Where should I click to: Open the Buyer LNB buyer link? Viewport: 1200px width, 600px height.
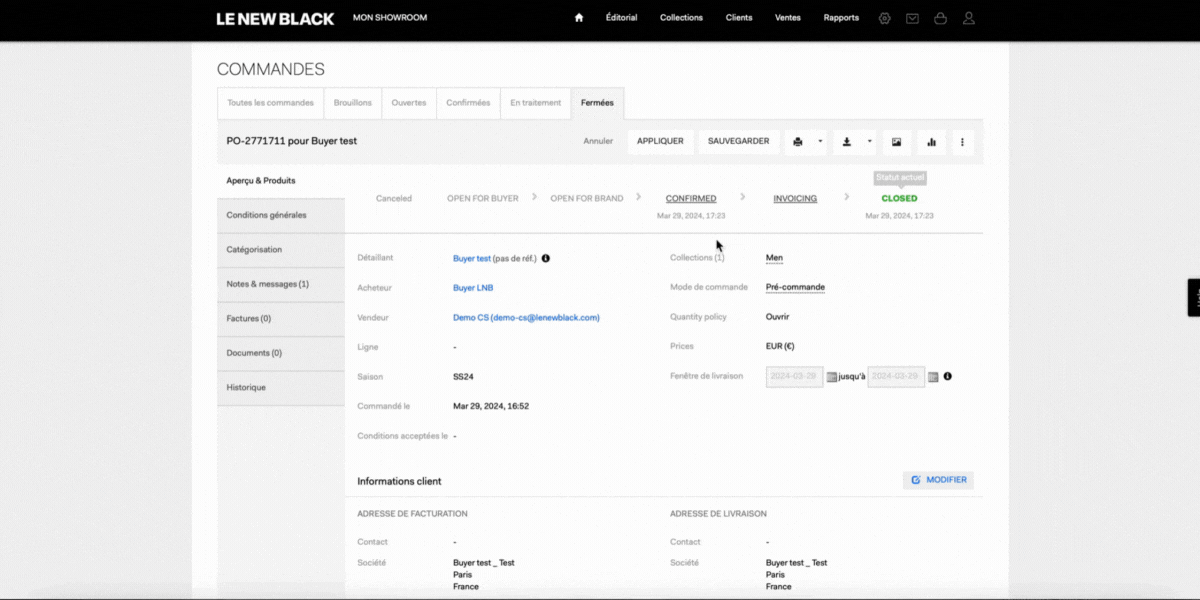pos(473,288)
